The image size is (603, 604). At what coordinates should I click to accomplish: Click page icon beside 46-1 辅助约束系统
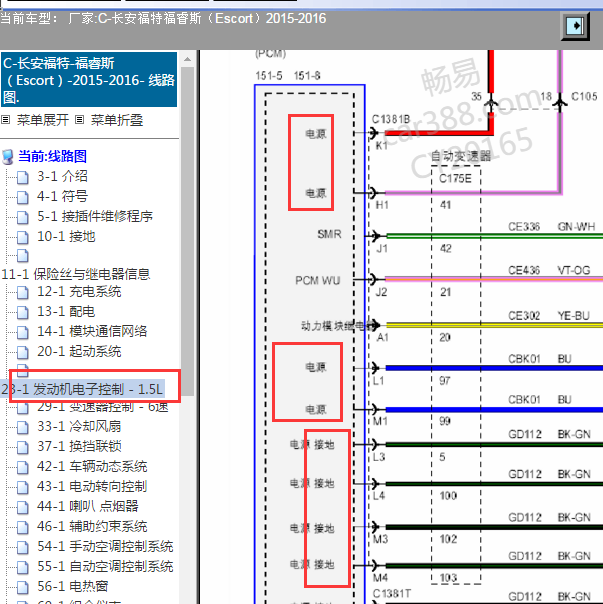point(23,528)
